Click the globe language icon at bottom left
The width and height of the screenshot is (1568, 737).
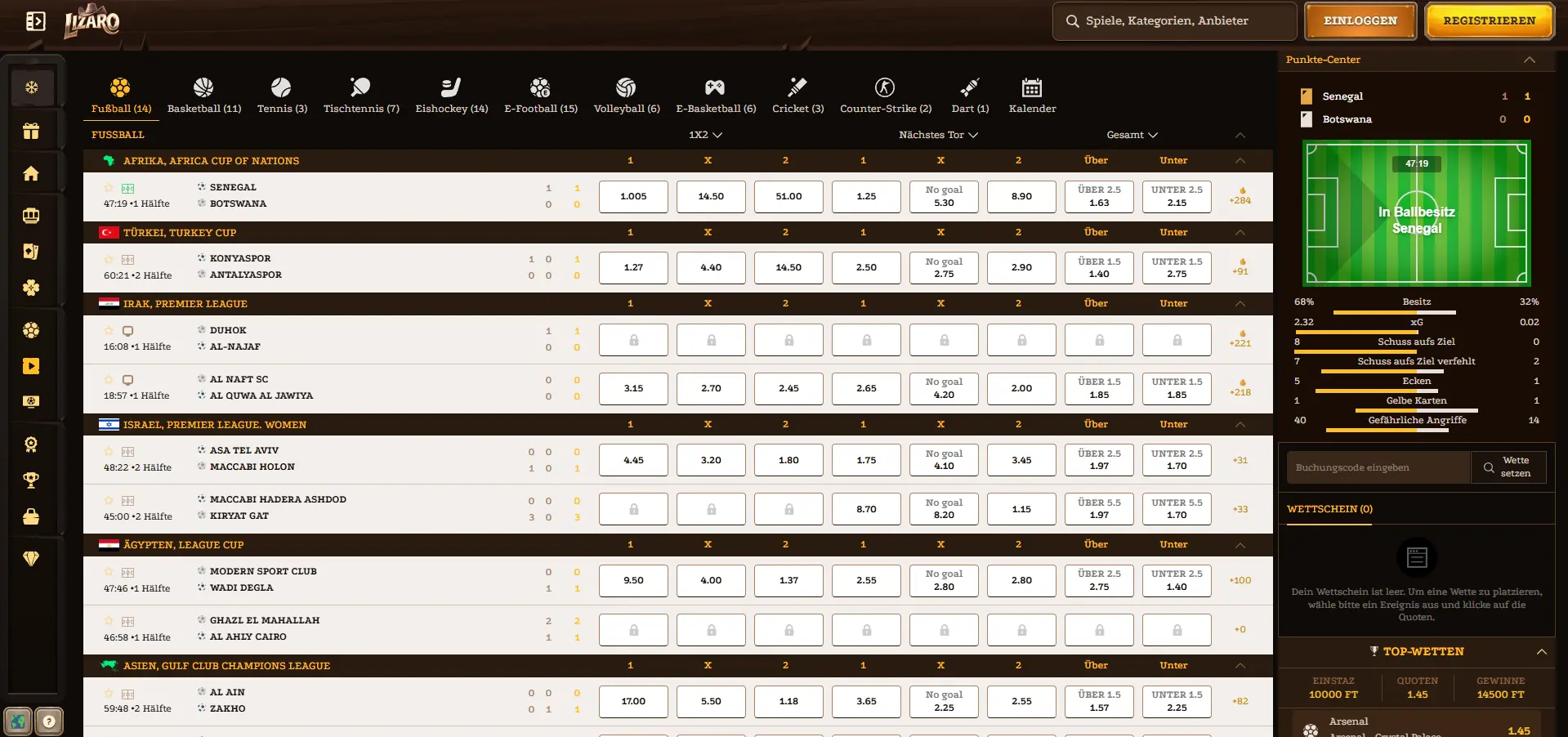(x=16, y=721)
